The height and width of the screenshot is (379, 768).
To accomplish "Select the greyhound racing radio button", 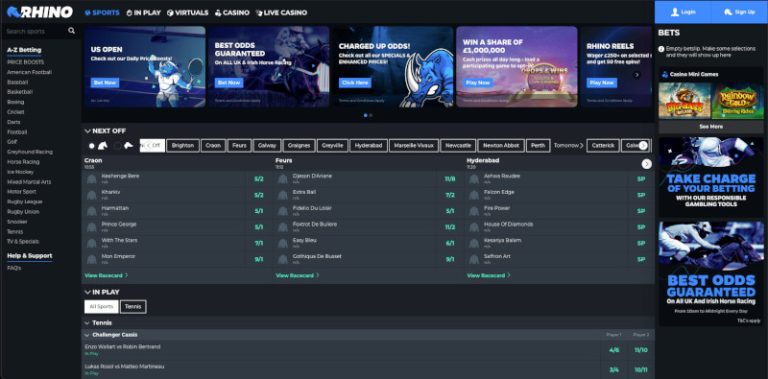I will (118, 146).
